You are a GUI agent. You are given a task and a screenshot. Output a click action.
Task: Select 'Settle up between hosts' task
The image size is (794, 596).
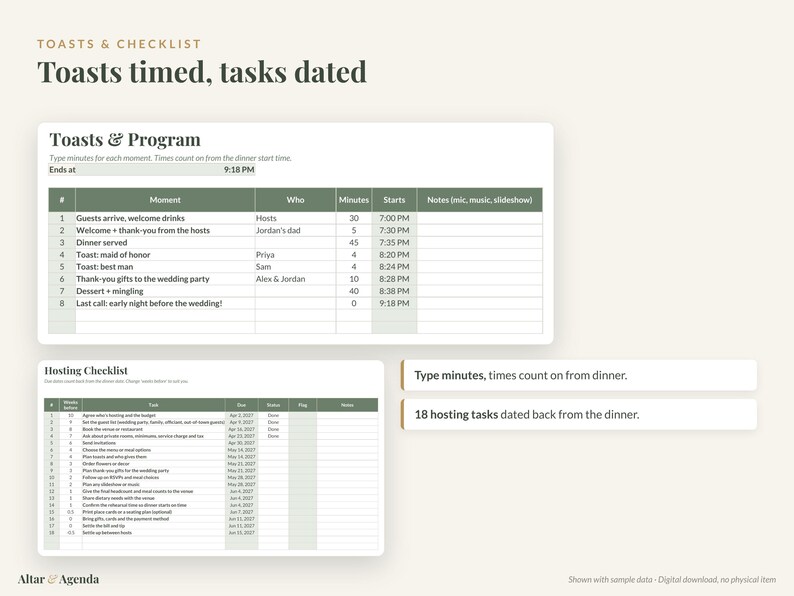[153, 533]
